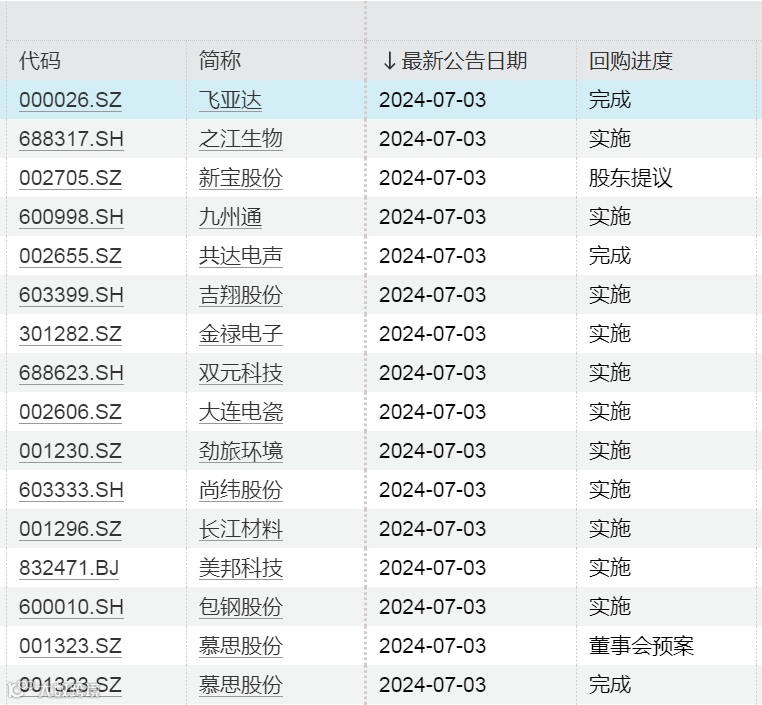Image resolution: width=762 pixels, height=705 pixels.
Task: Open 飞亚达 stock name link
Action: pyautogui.click(x=230, y=100)
